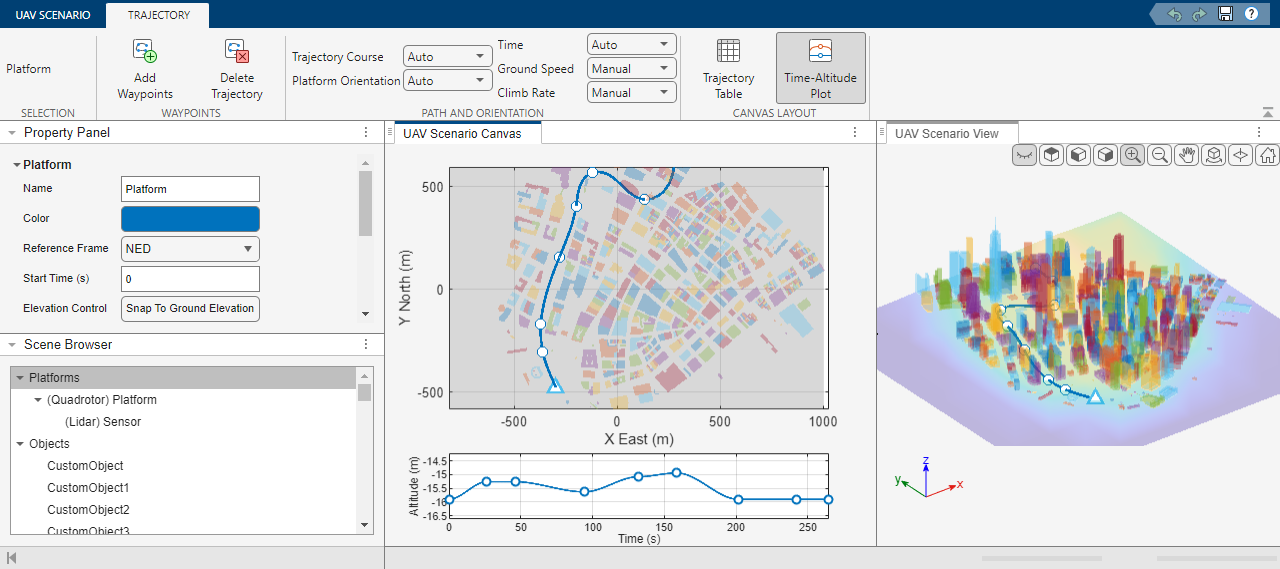Open help with the question mark icon
1280x569 pixels.
[x=1251, y=14]
